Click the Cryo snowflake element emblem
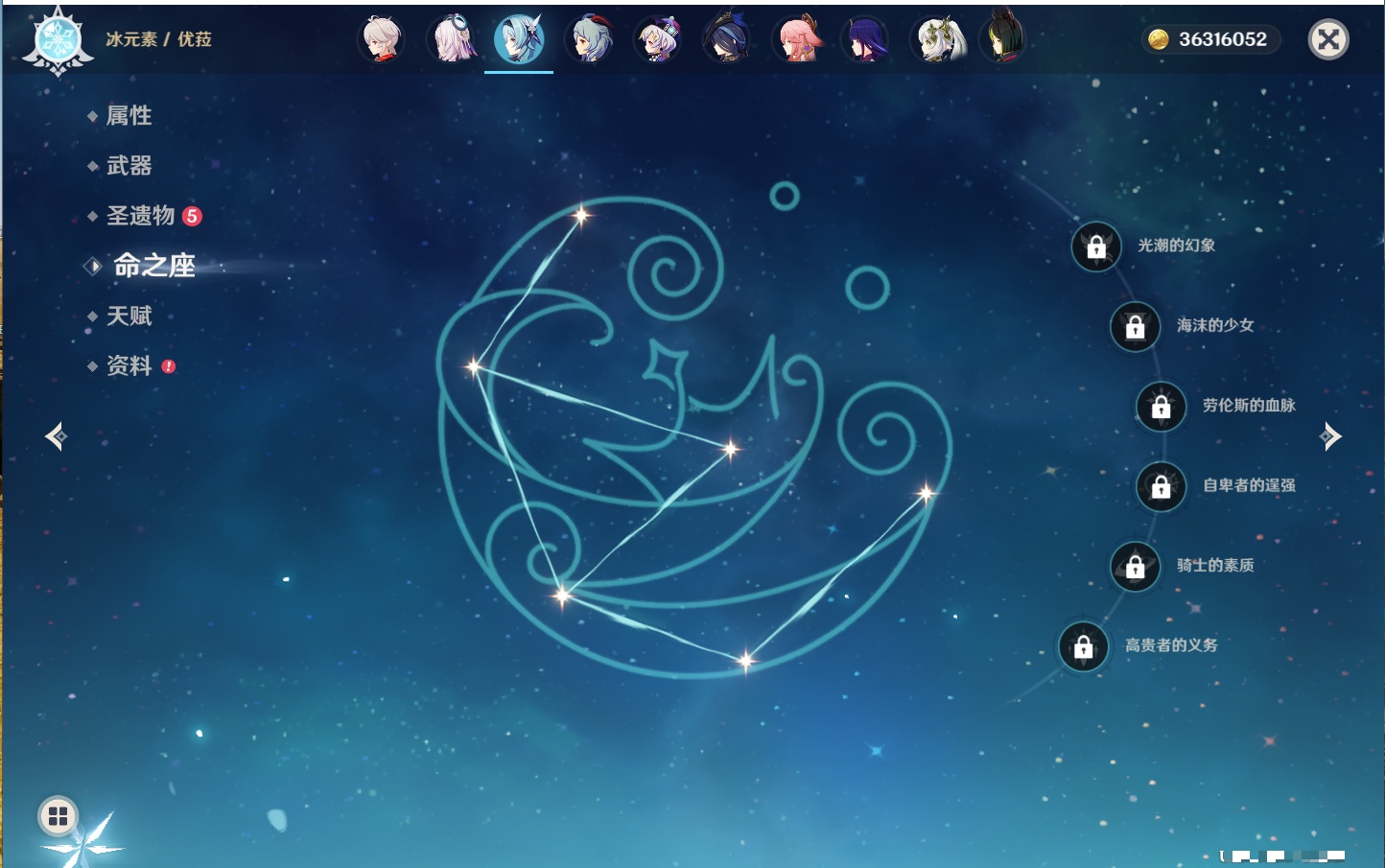This screenshot has height=868, width=1385. click(x=59, y=42)
